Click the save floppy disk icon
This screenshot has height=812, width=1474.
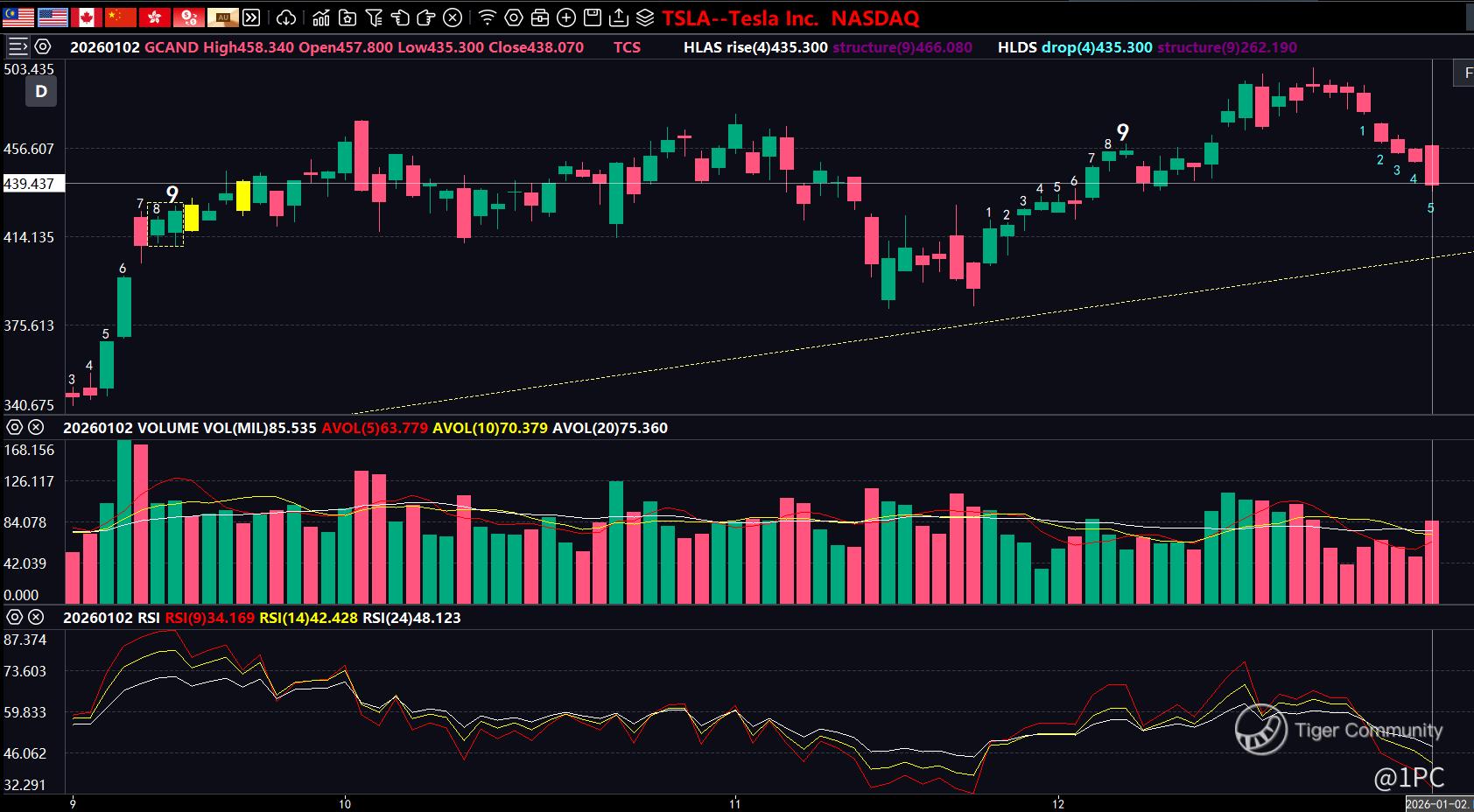point(593,17)
